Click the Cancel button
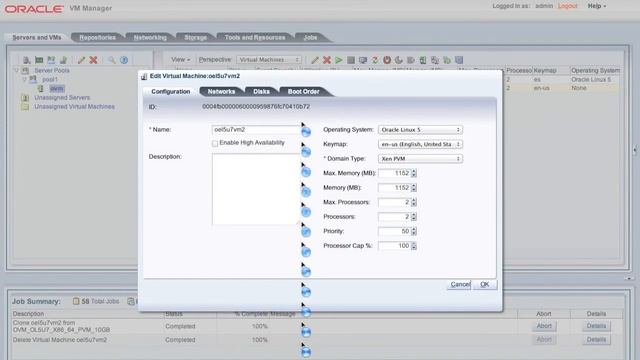 (x=460, y=284)
